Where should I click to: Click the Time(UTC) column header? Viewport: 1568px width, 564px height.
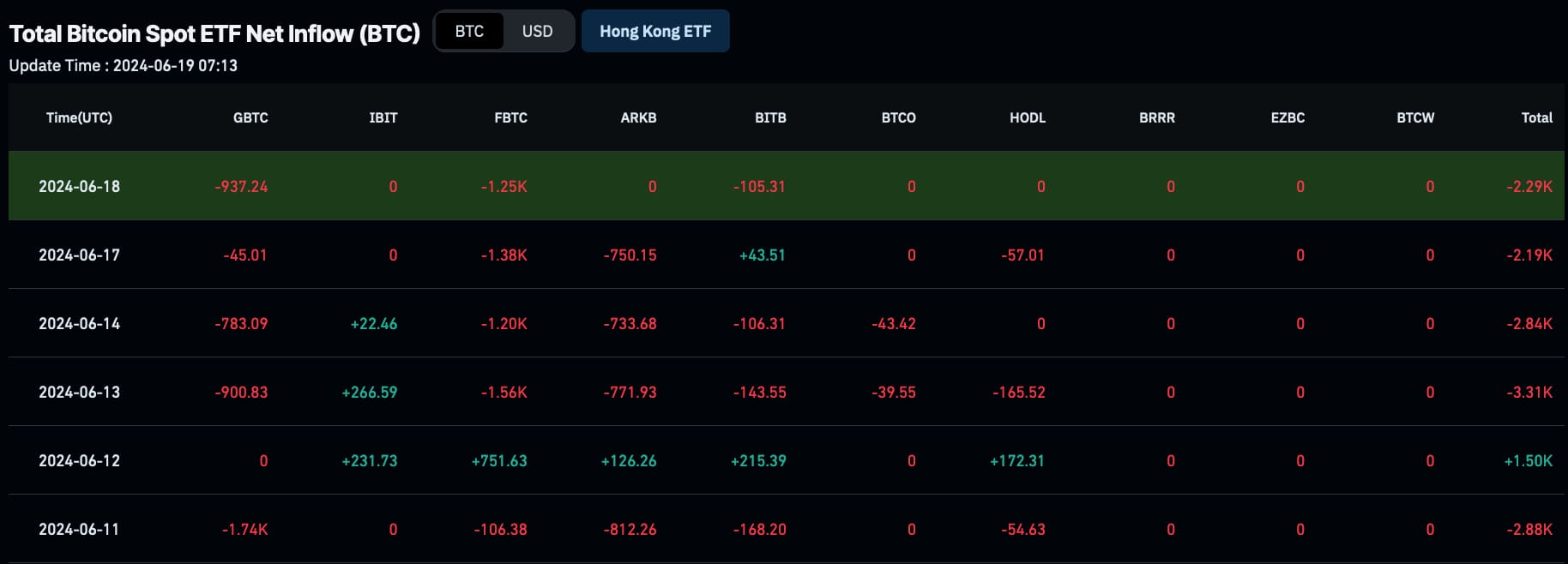(x=79, y=117)
